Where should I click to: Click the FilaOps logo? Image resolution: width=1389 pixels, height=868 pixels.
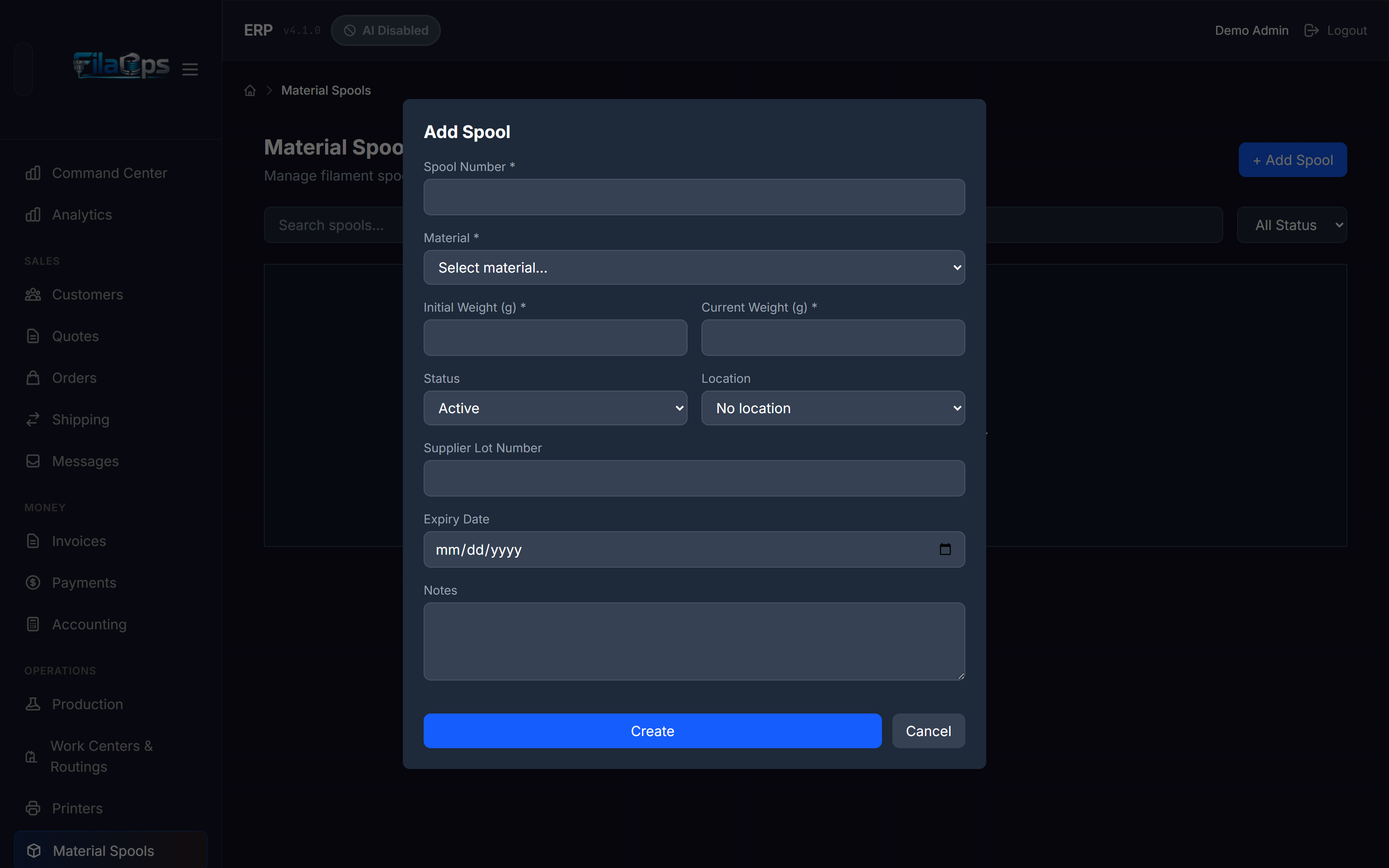coord(121,65)
